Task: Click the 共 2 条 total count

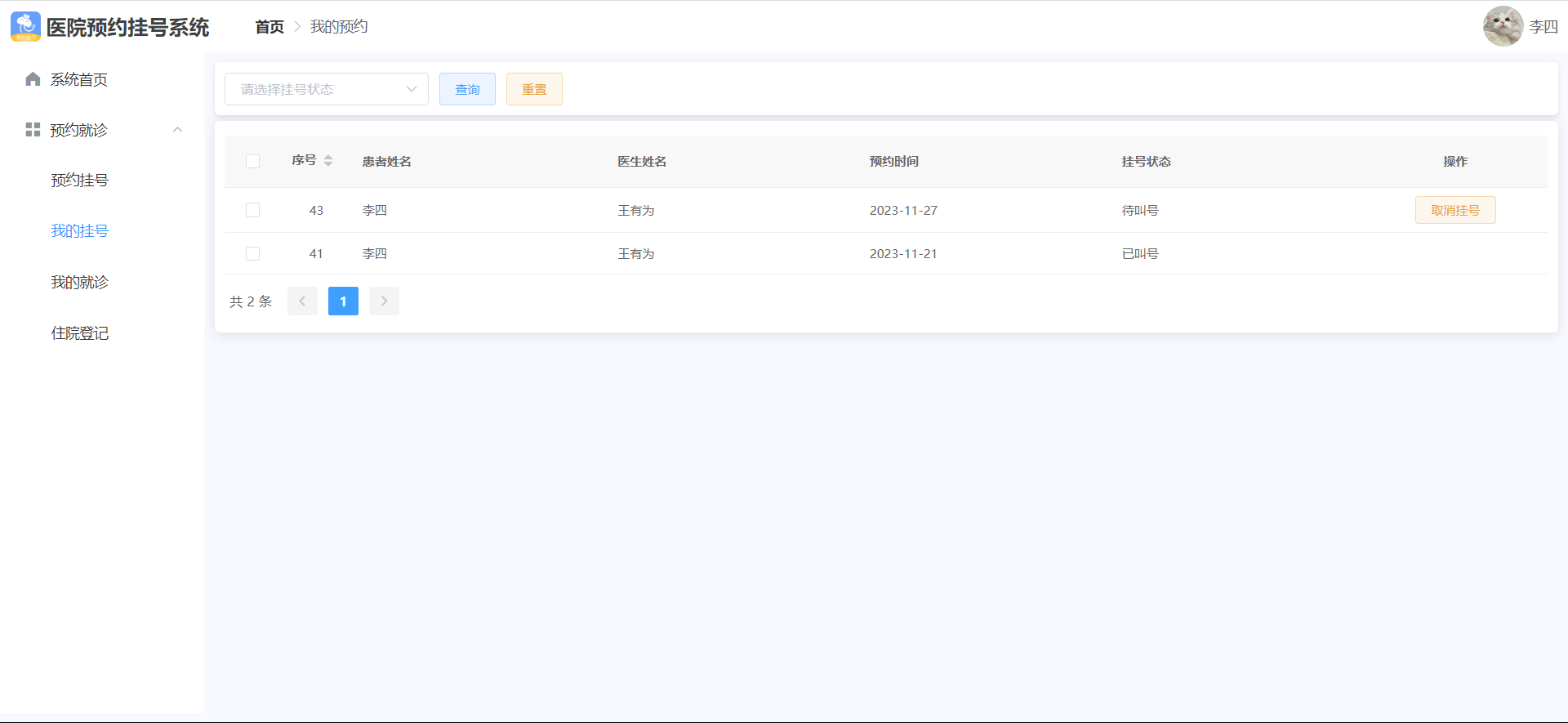Action: [x=251, y=301]
